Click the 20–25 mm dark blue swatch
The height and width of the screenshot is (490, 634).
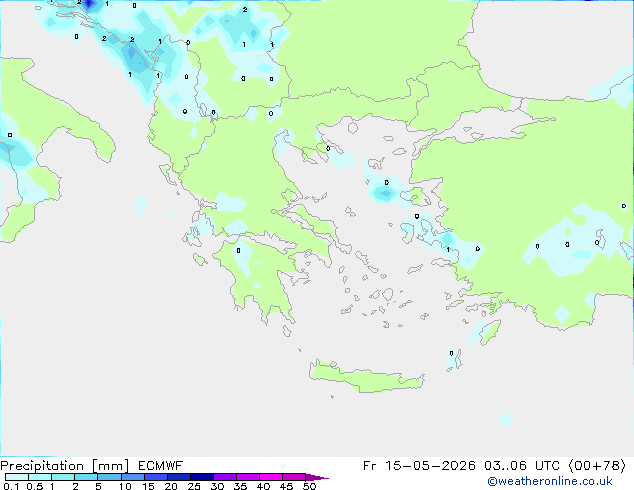point(178,477)
